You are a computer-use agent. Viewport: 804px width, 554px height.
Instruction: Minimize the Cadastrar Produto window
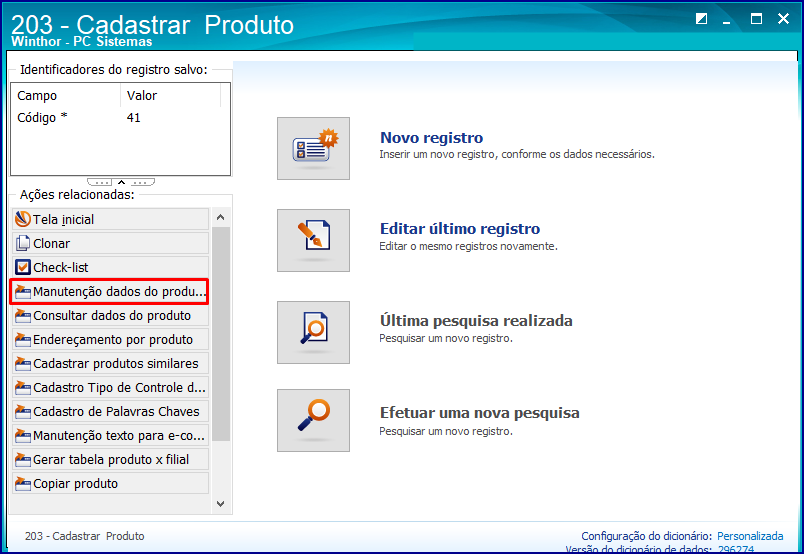pyautogui.click(x=726, y=21)
